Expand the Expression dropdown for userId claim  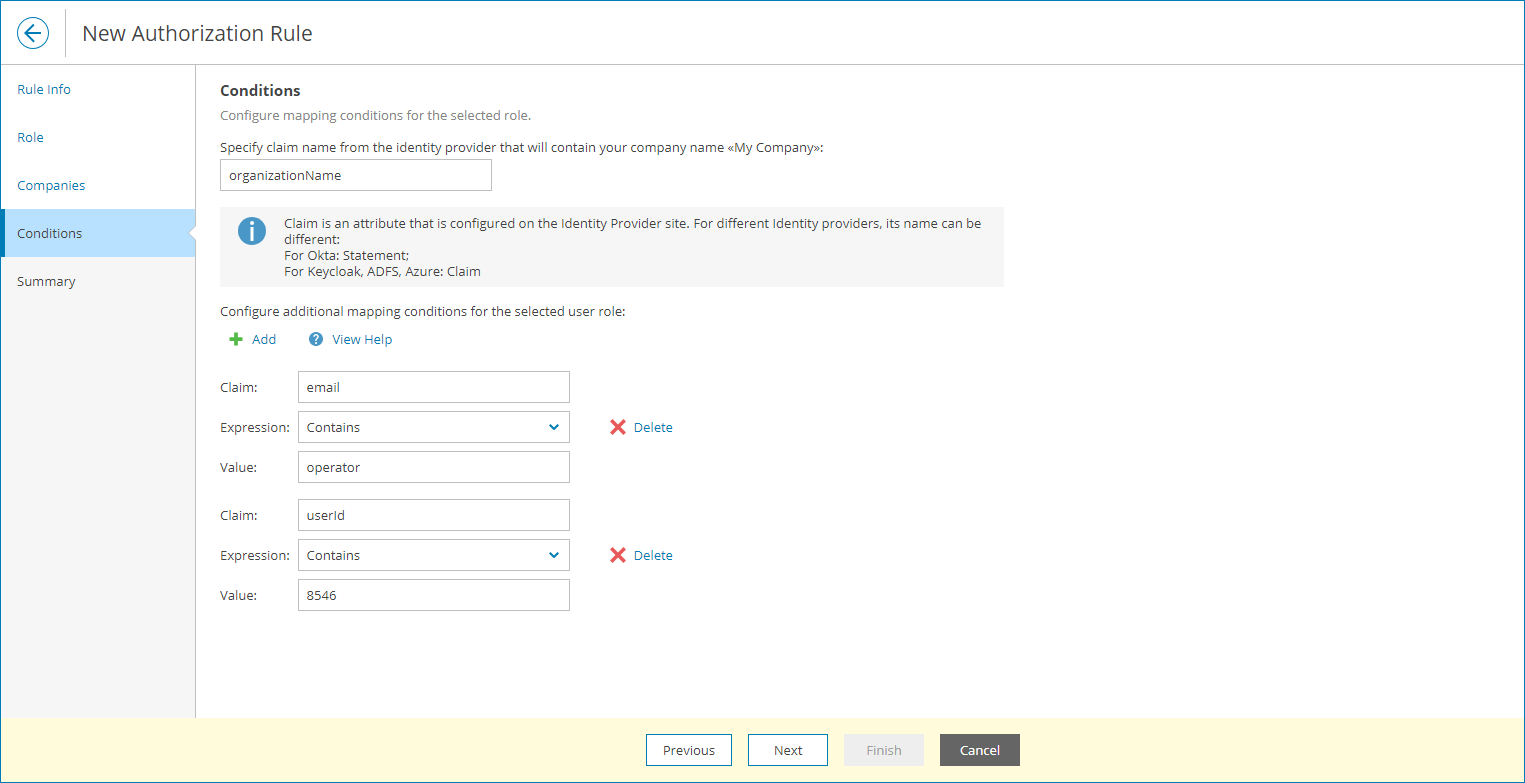click(x=554, y=555)
